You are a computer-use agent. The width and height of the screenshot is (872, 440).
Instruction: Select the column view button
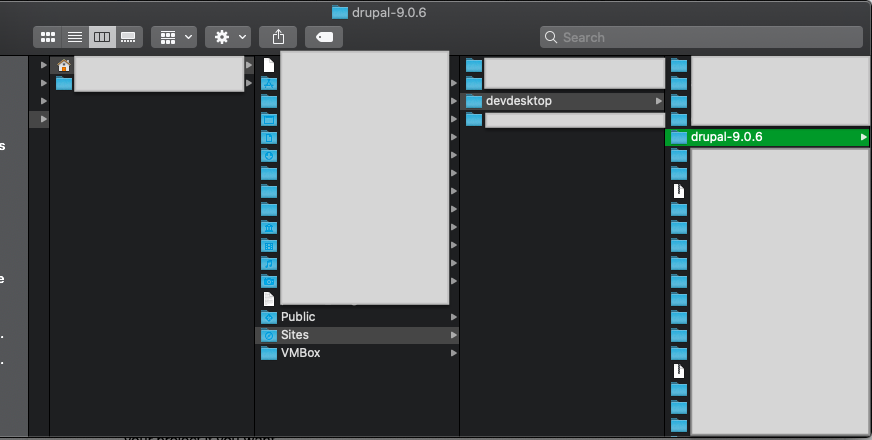click(x=102, y=37)
